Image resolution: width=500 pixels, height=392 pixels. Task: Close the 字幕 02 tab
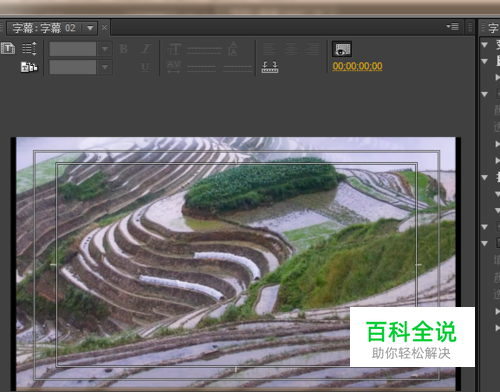pos(104,28)
